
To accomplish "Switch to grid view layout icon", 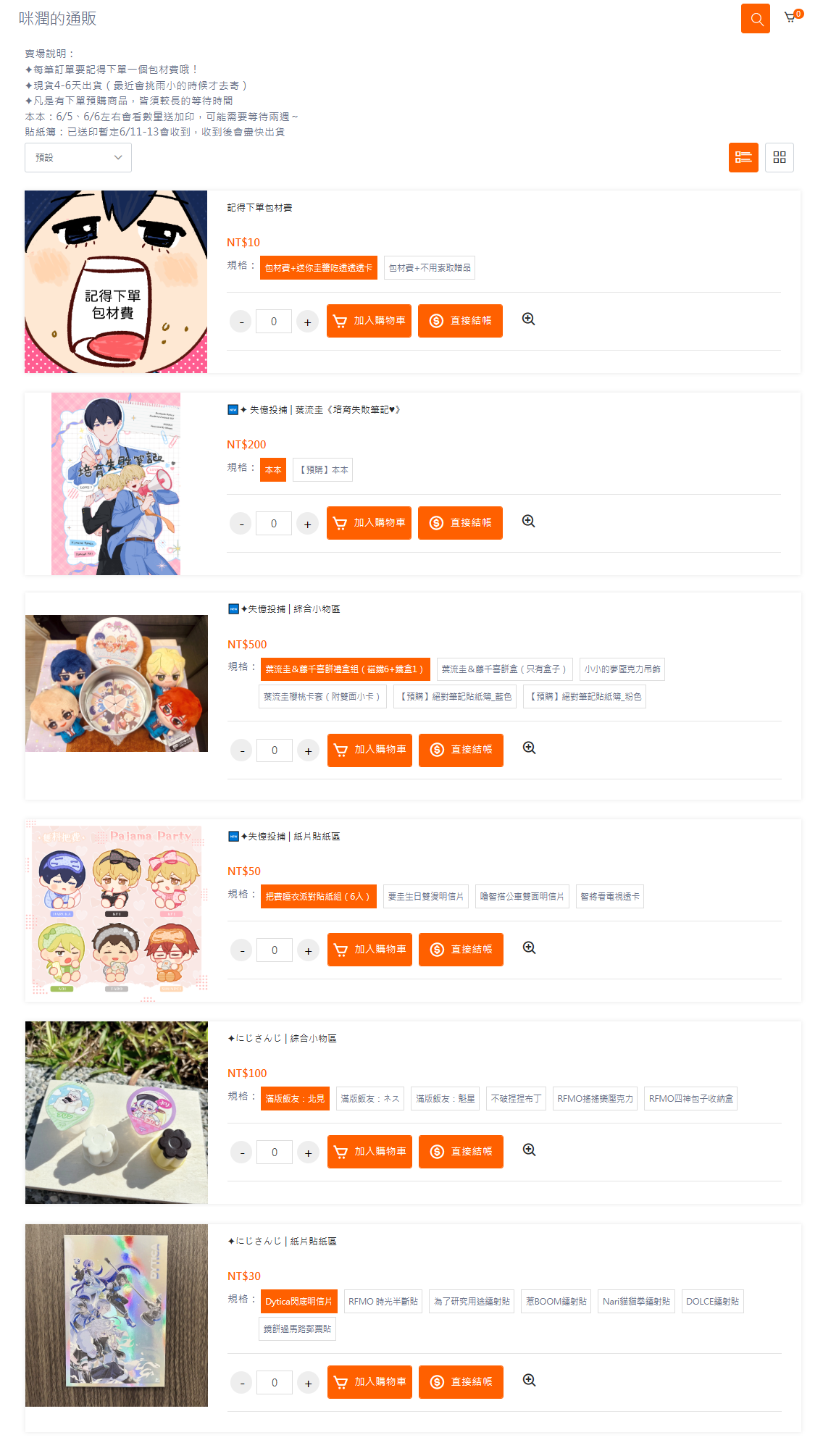I will tap(780, 157).
